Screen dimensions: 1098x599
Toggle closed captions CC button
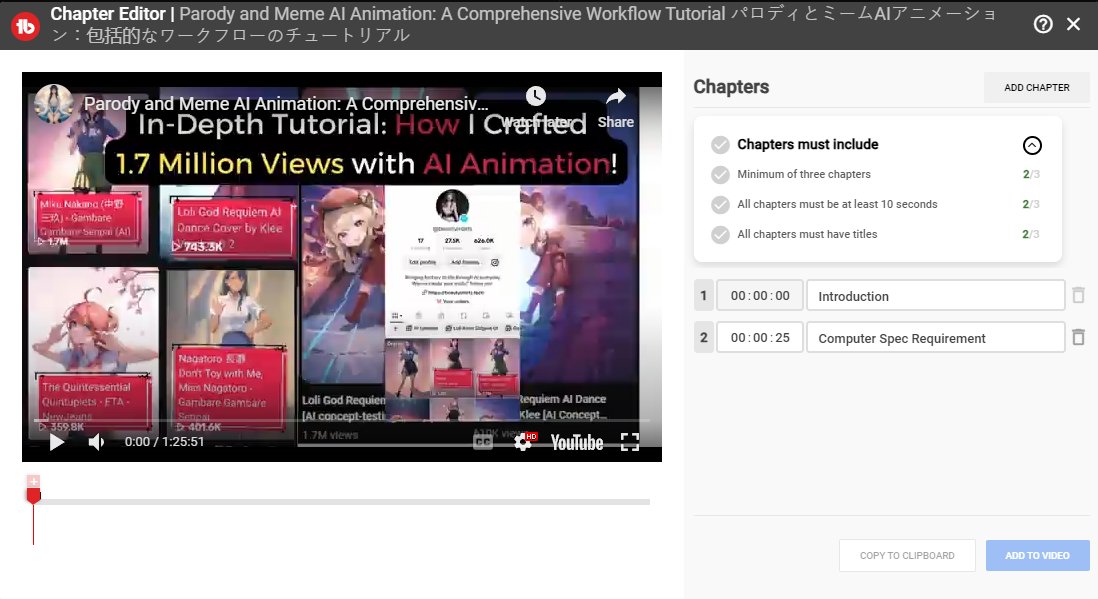[482, 442]
